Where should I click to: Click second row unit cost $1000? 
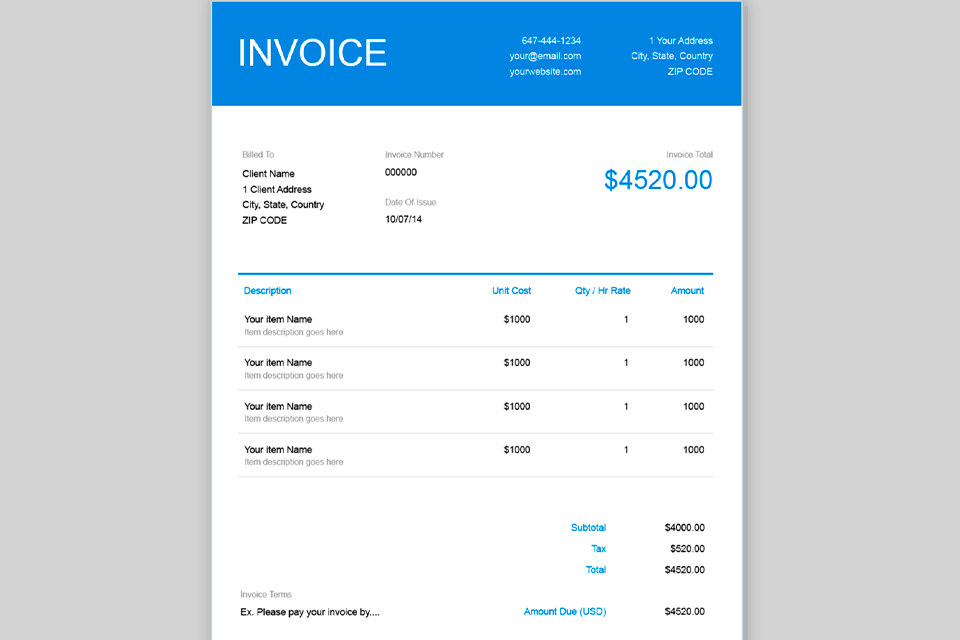517,363
